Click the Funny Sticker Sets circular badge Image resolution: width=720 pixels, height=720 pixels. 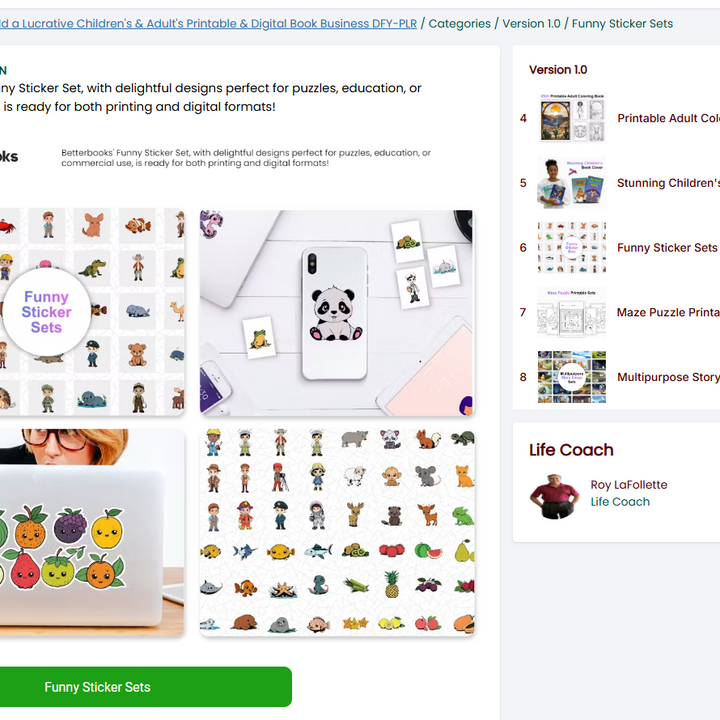click(46, 312)
